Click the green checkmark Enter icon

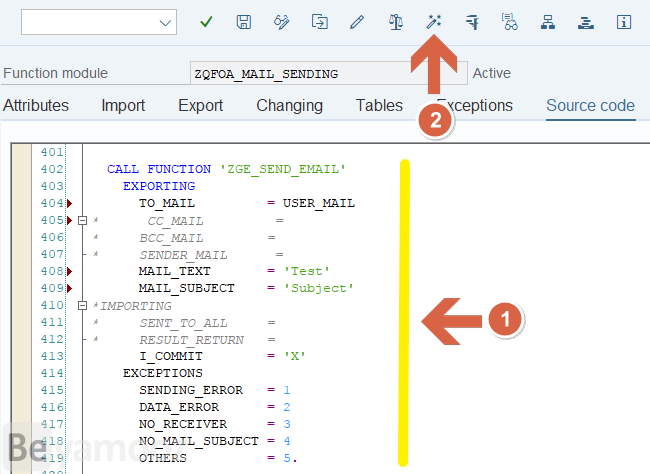tap(207, 21)
